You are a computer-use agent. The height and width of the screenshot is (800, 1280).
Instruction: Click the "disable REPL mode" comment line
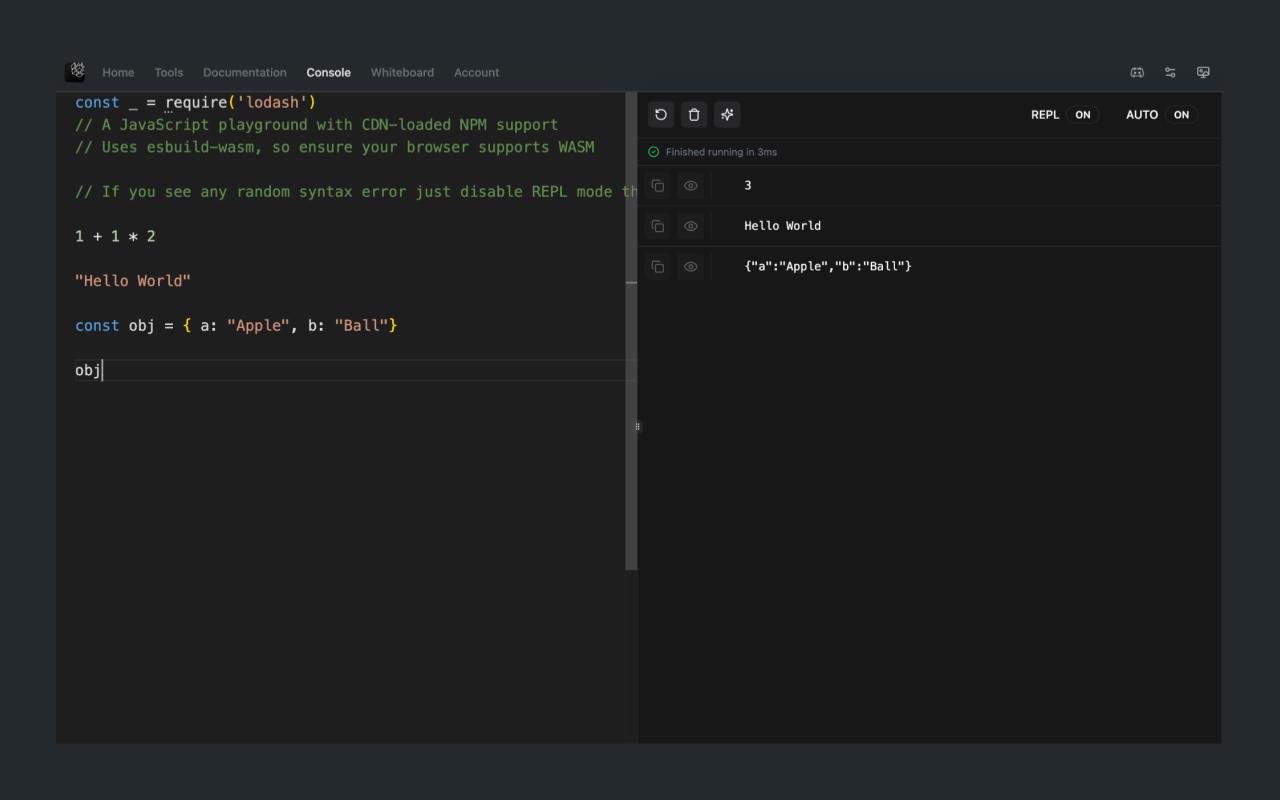pos(355,192)
